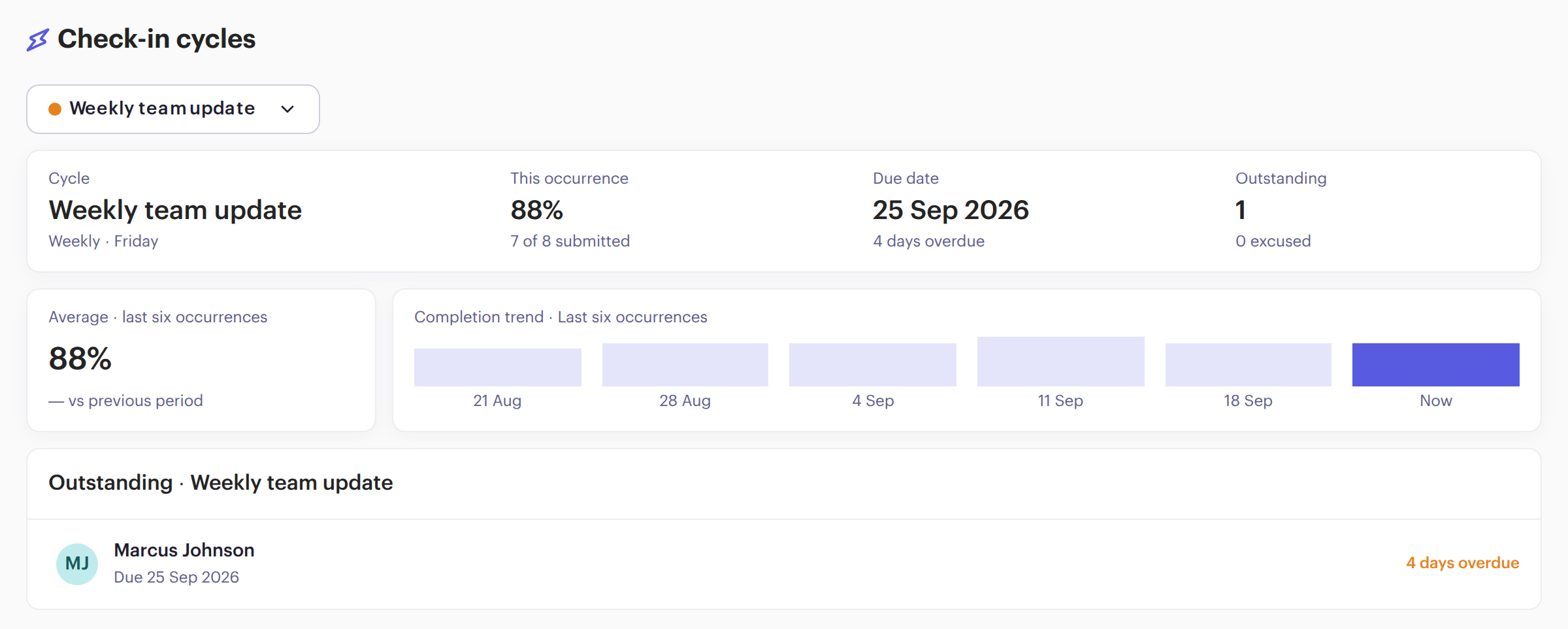Click the 'Weekly team update' cycle card title
This screenshot has height=629, width=1568.
(x=175, y=211)
